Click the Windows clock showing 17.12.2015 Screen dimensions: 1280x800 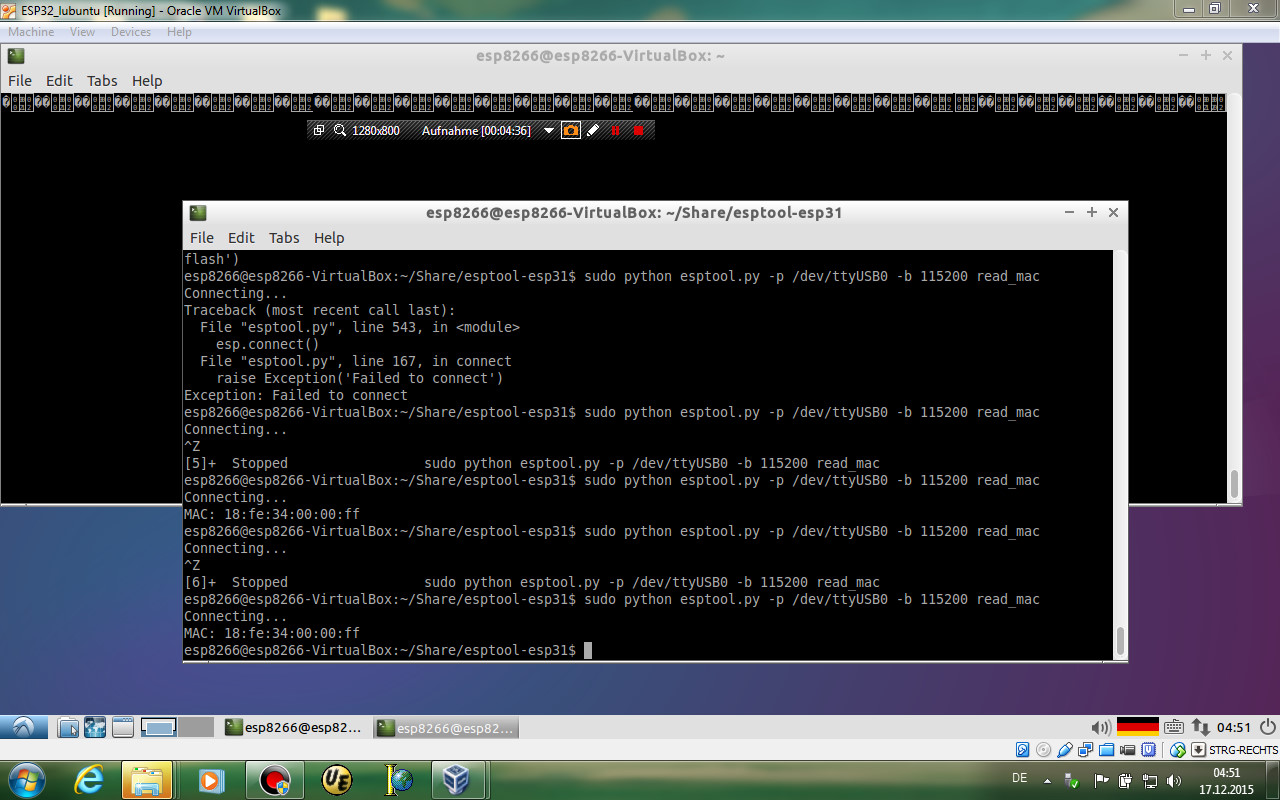[1226, 781]
